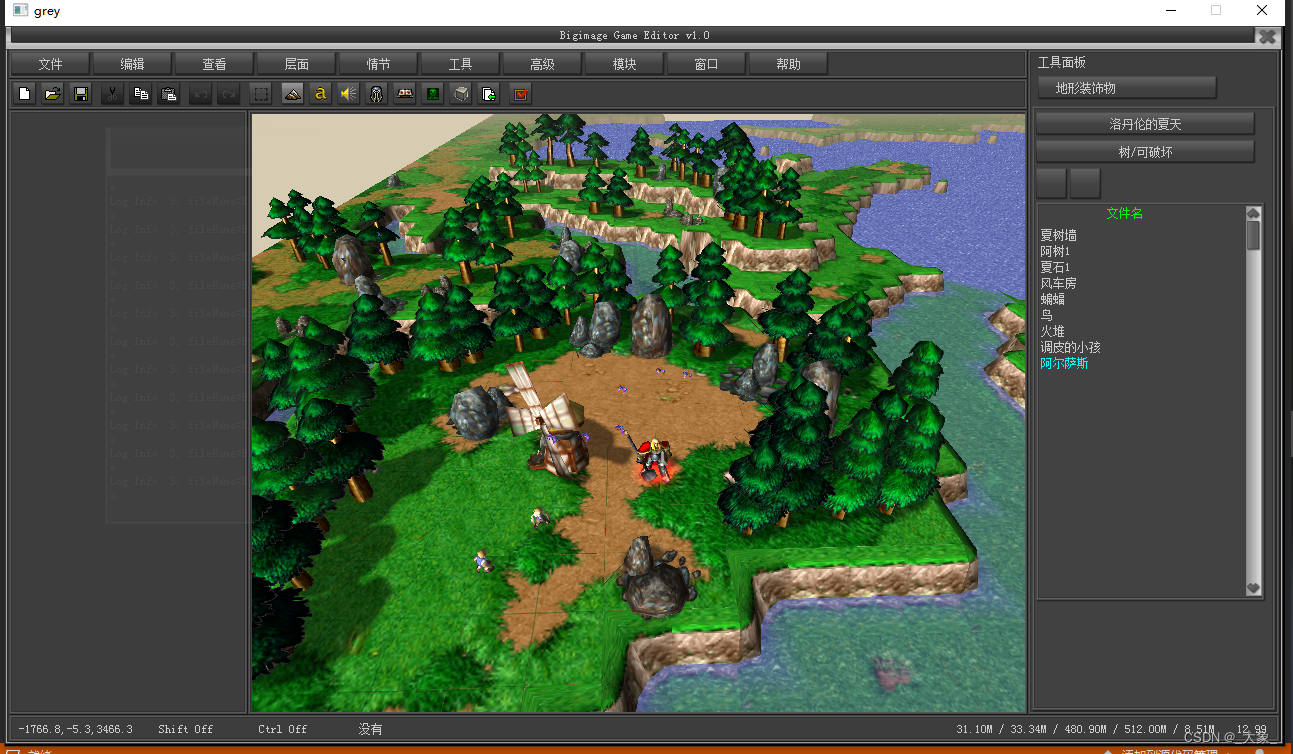This screenshot has height=754, width=1293.
Task: Open the 洛丹伦的夏天 tileset dropdown
Action: click(1145, 124)
